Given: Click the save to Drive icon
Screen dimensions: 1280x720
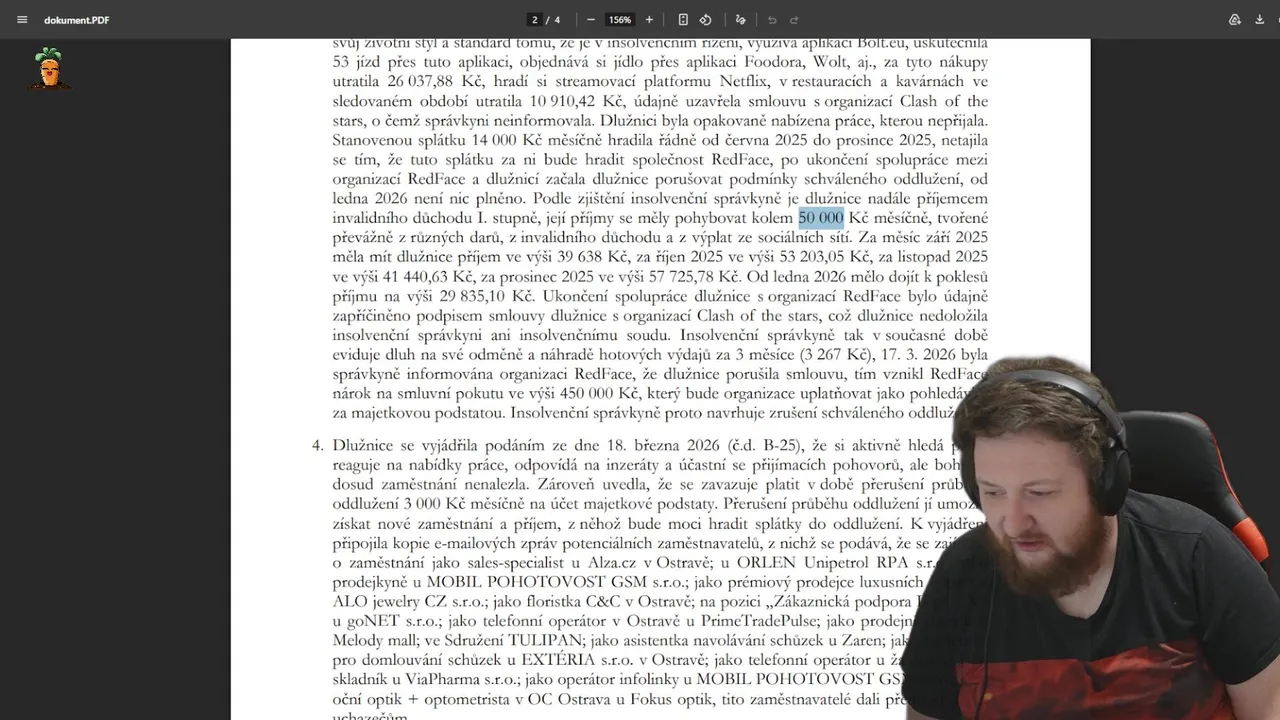Looking at the screenshot, I should coord(1235,20).
